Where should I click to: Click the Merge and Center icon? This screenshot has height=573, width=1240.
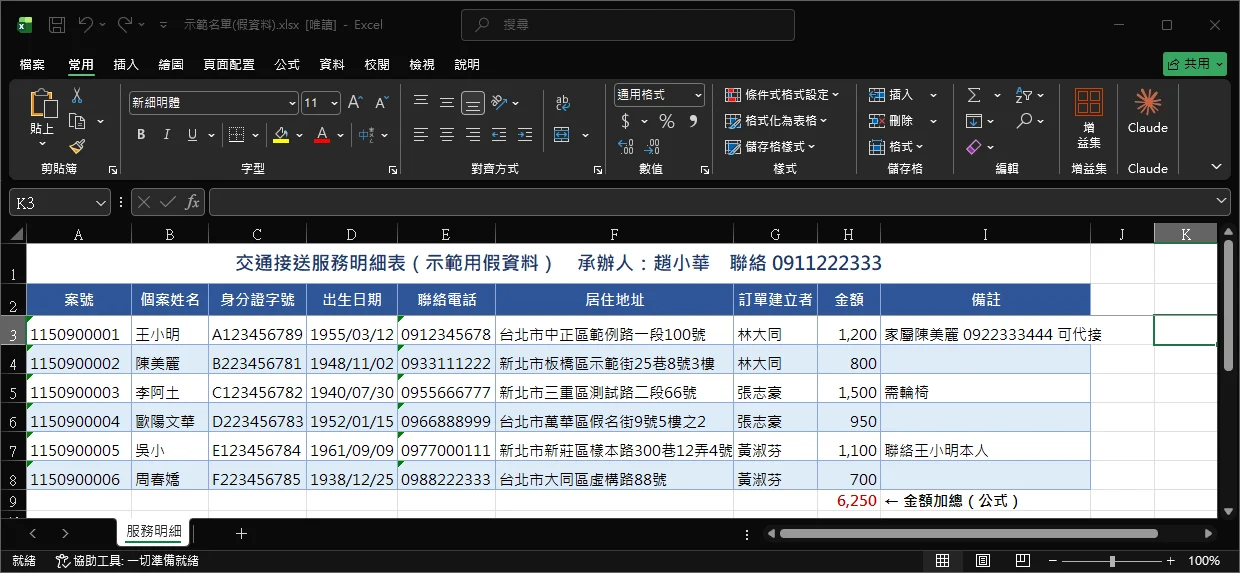coord(561,135)
